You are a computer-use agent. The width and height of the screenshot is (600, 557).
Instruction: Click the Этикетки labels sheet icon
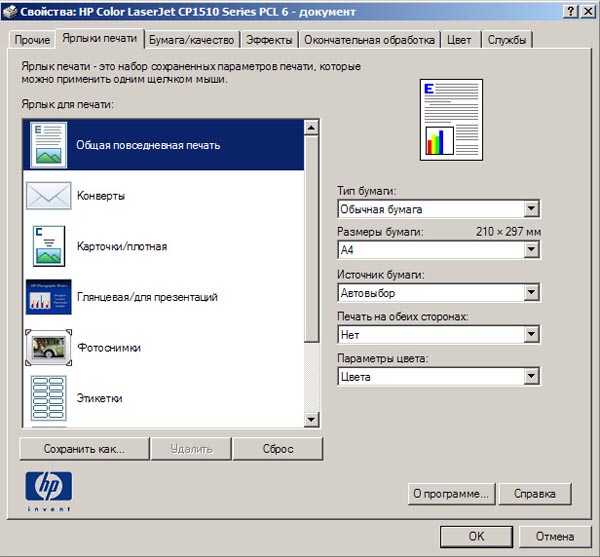[48, 398]
